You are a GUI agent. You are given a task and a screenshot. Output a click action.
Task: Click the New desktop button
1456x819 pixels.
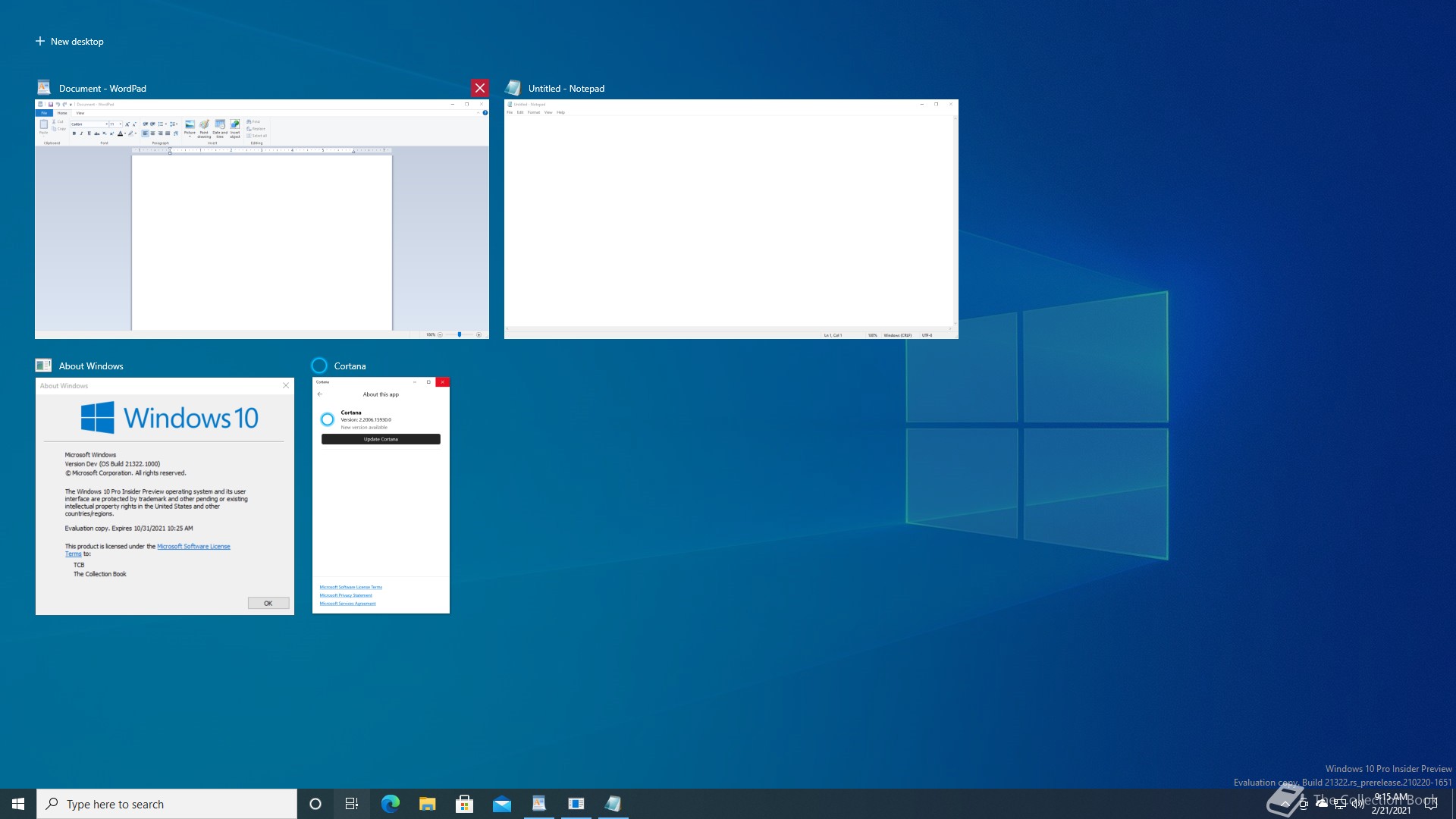point(70,42)
